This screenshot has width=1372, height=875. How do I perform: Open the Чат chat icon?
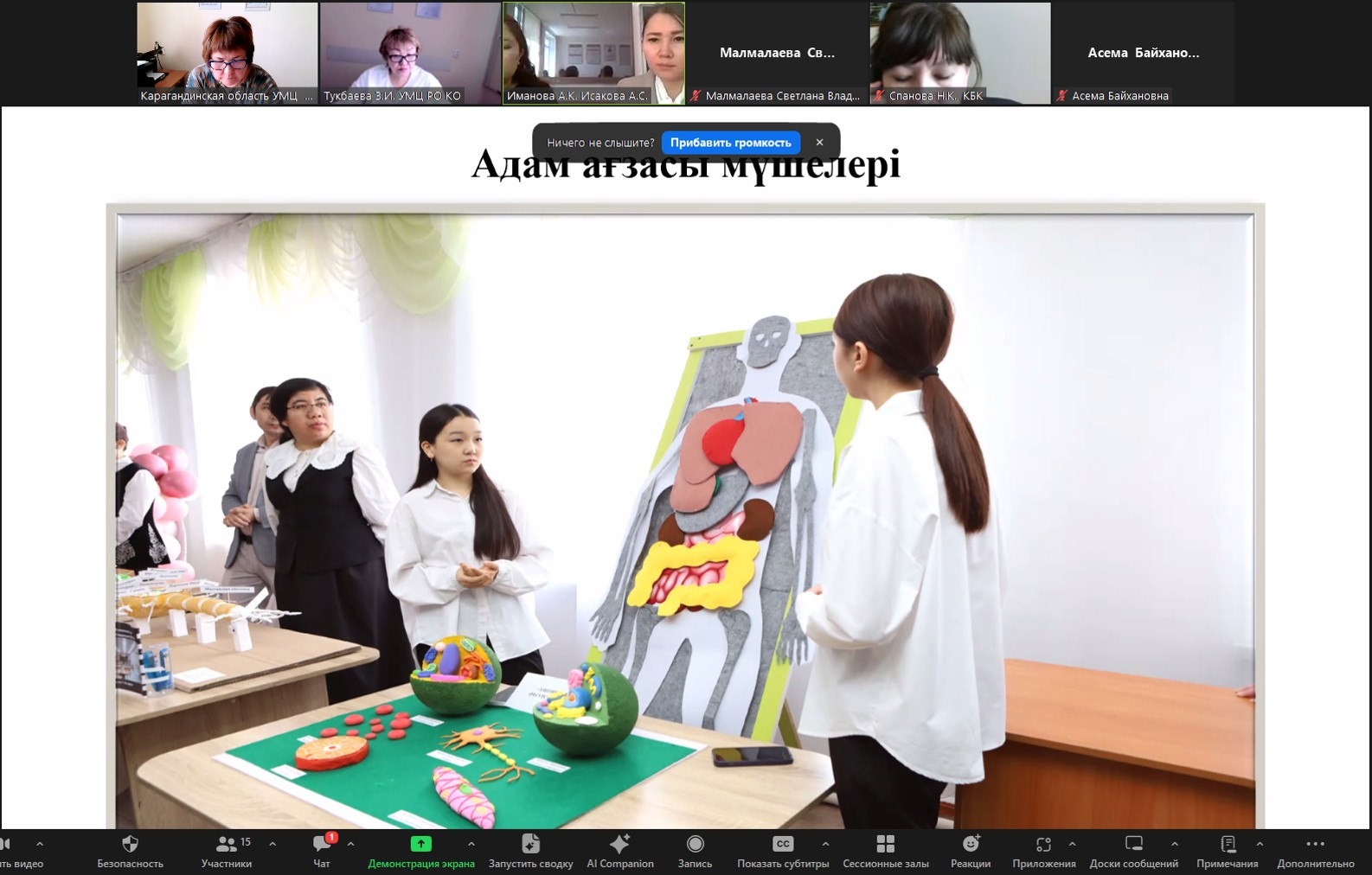coord(322,845)
